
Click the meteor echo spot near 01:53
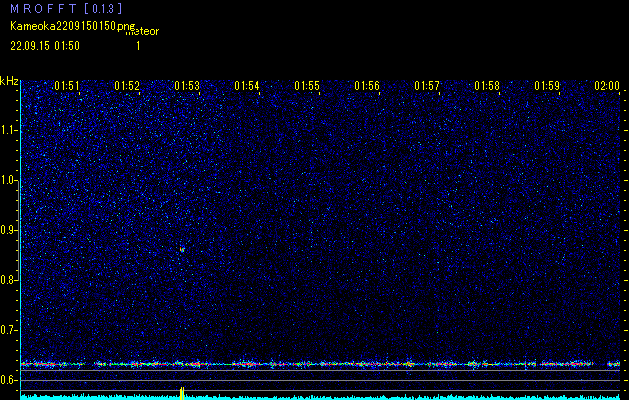pos(182,249)
